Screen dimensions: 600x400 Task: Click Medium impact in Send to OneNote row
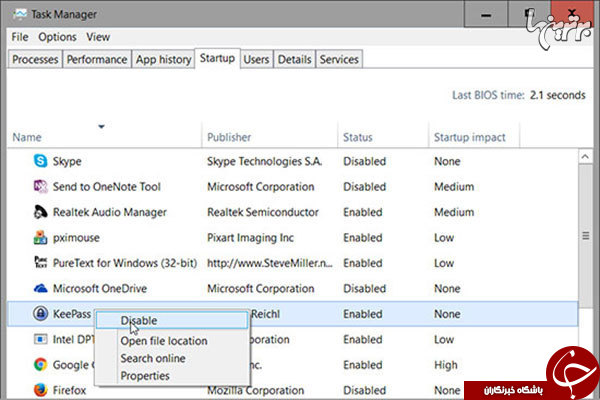454,187
